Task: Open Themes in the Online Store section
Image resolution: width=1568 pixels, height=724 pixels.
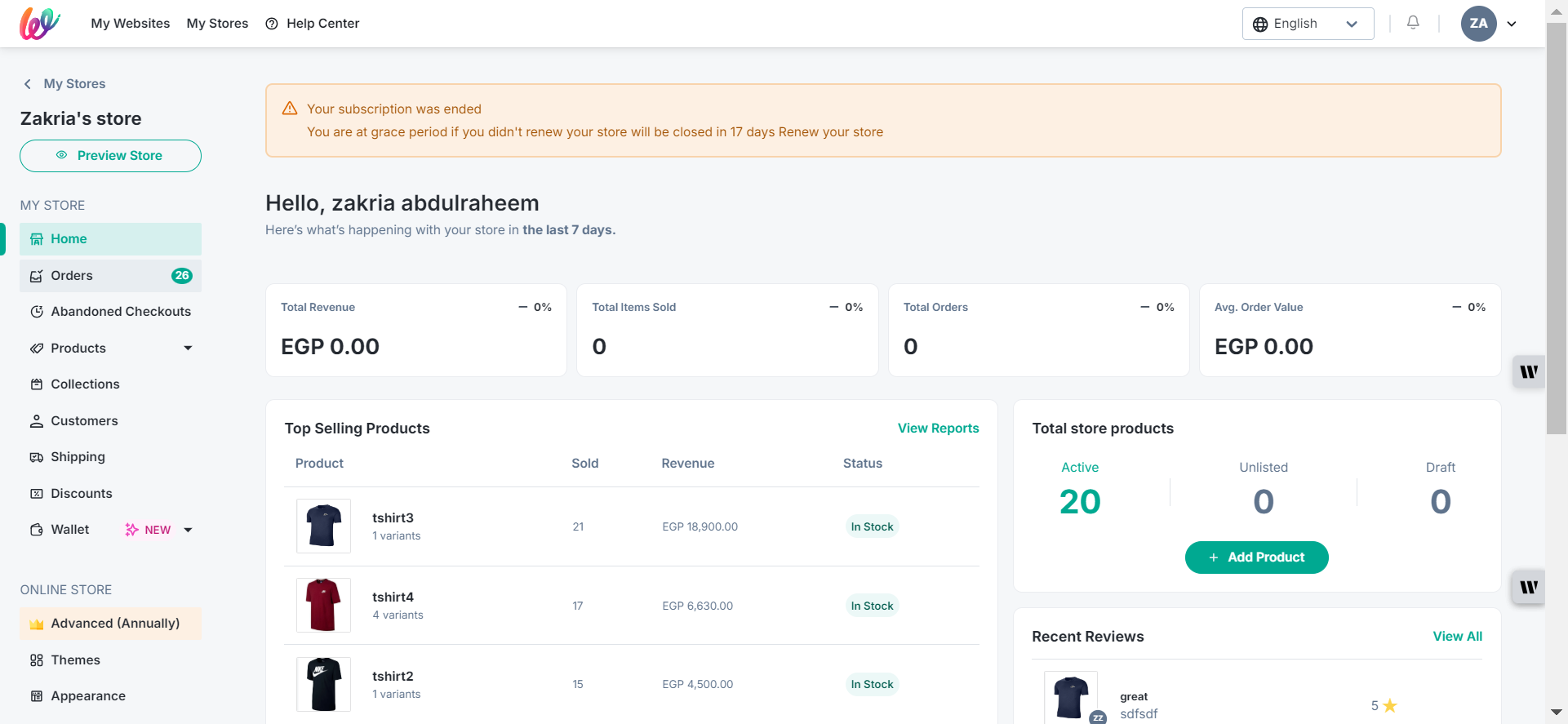Action: click(x=75, y=660)
